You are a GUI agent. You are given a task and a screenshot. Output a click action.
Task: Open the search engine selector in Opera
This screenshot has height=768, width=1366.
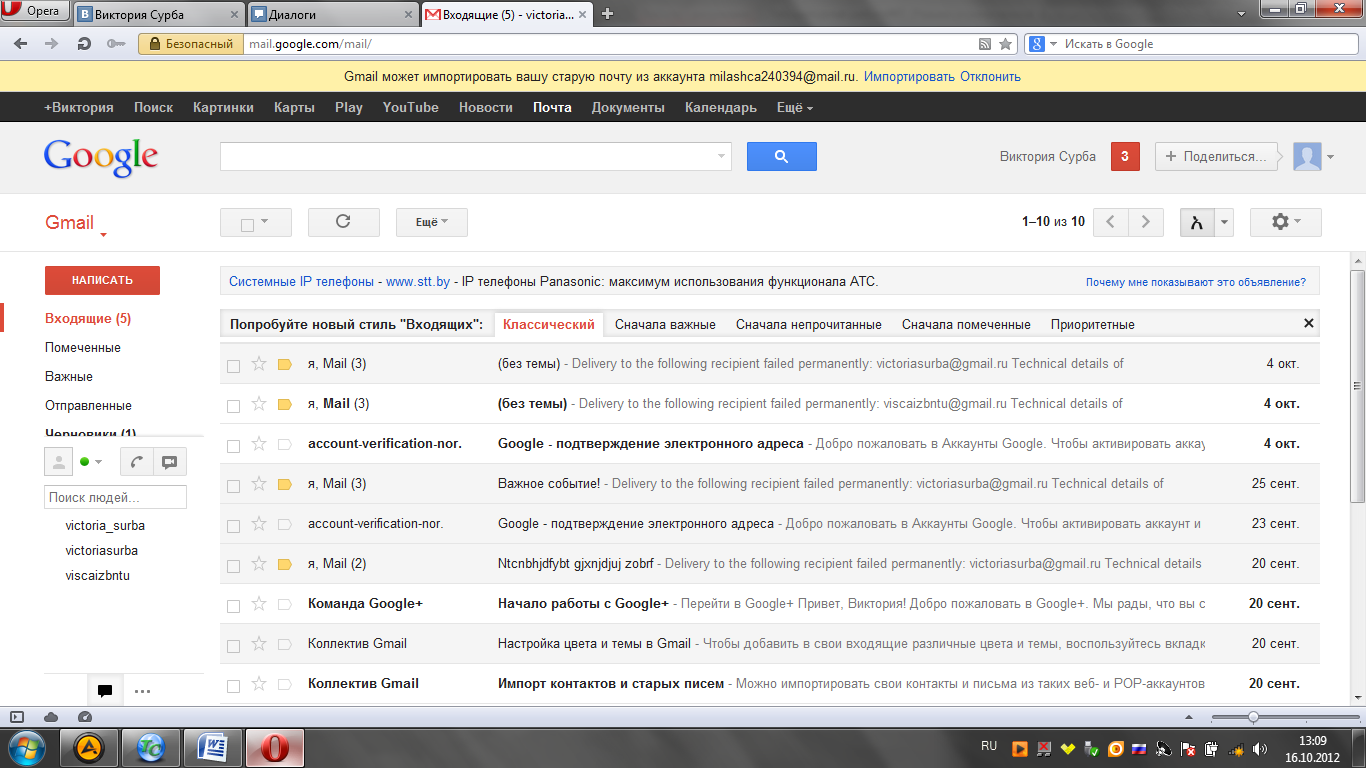[1041, 44]
